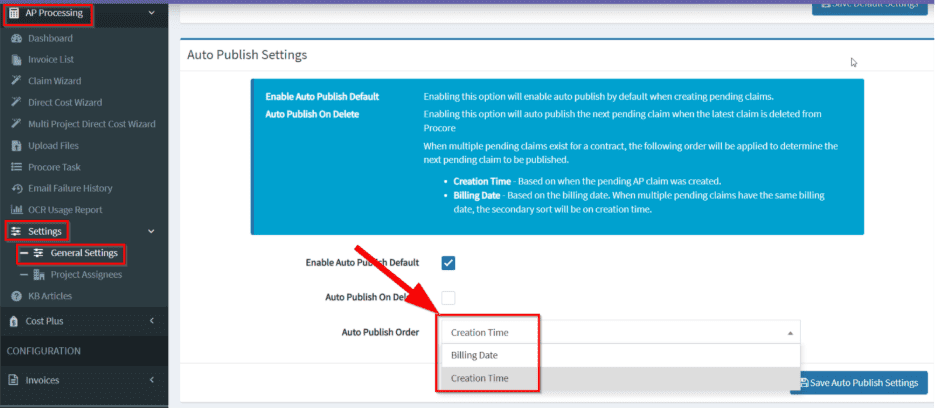Collapse the AP Processing menu section
The image size is (936, 408).
point(151,13)
